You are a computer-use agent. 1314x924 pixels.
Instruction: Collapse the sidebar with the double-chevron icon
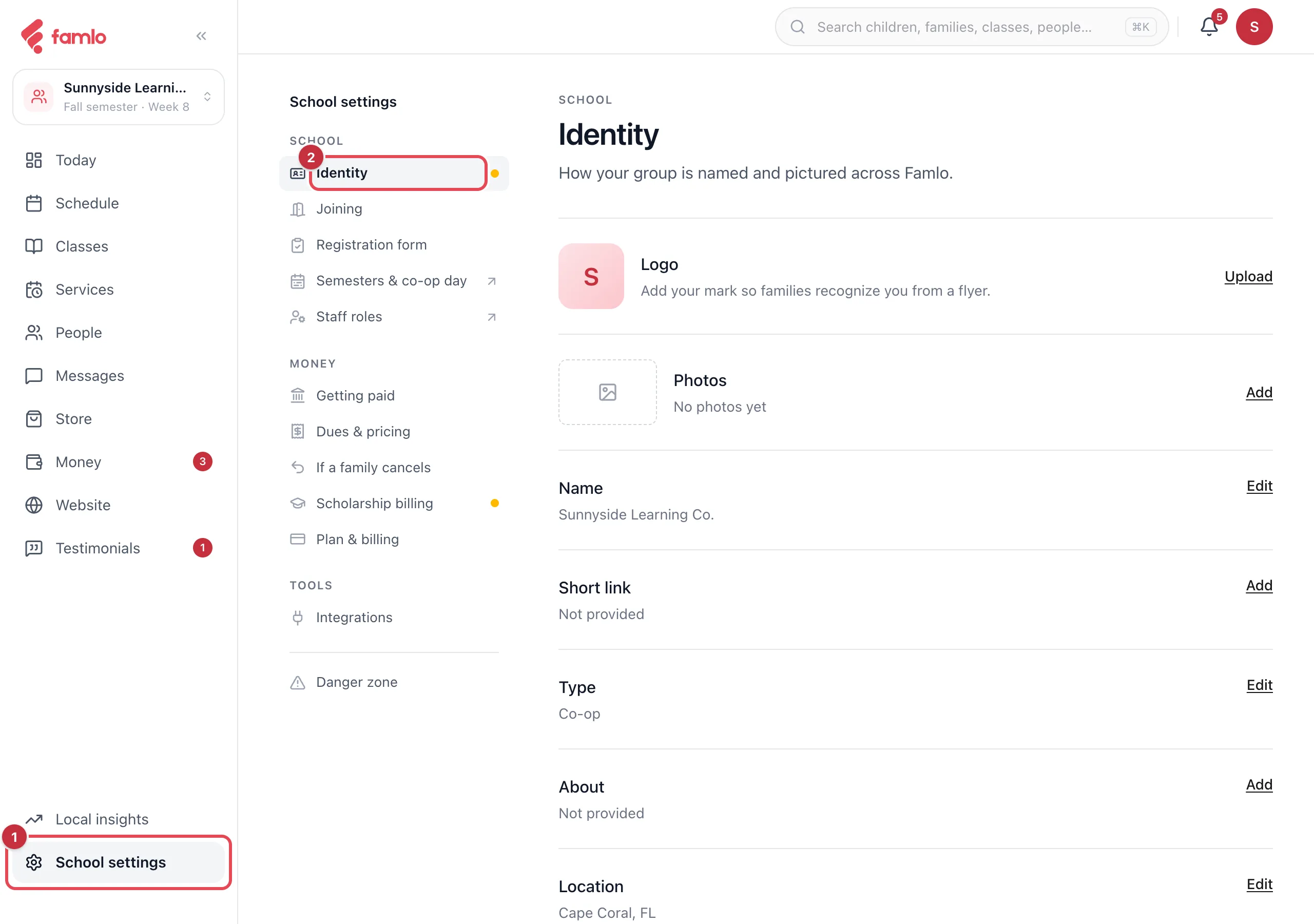[201, 36]
